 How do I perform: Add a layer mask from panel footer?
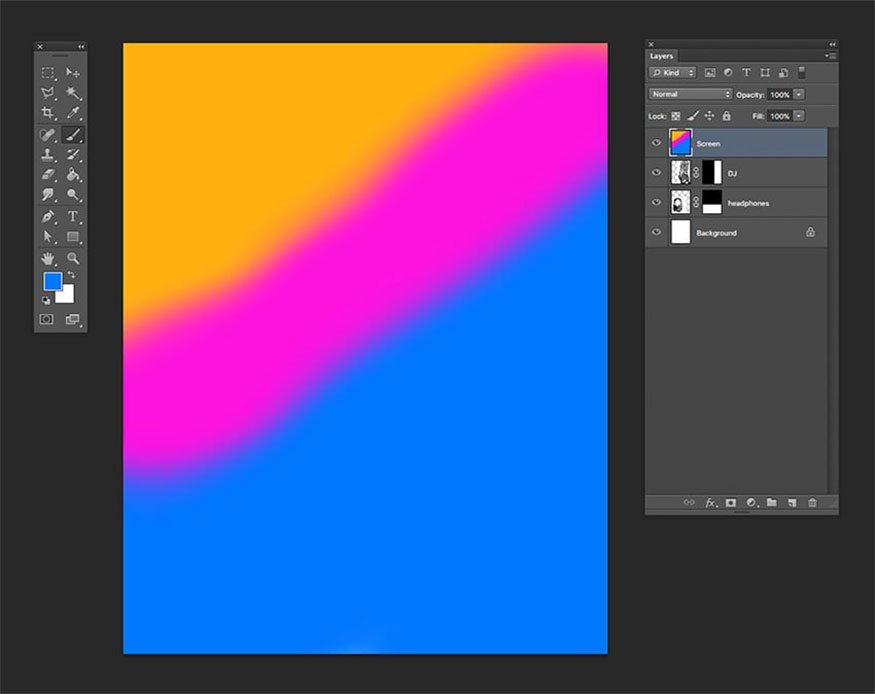tap(731, 503)
